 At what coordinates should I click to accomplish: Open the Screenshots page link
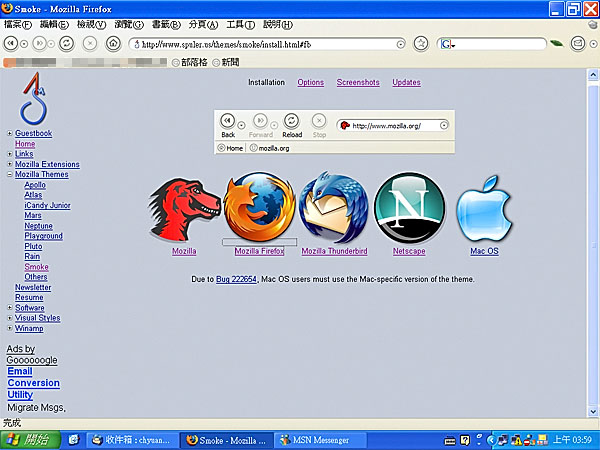(358, 83)
